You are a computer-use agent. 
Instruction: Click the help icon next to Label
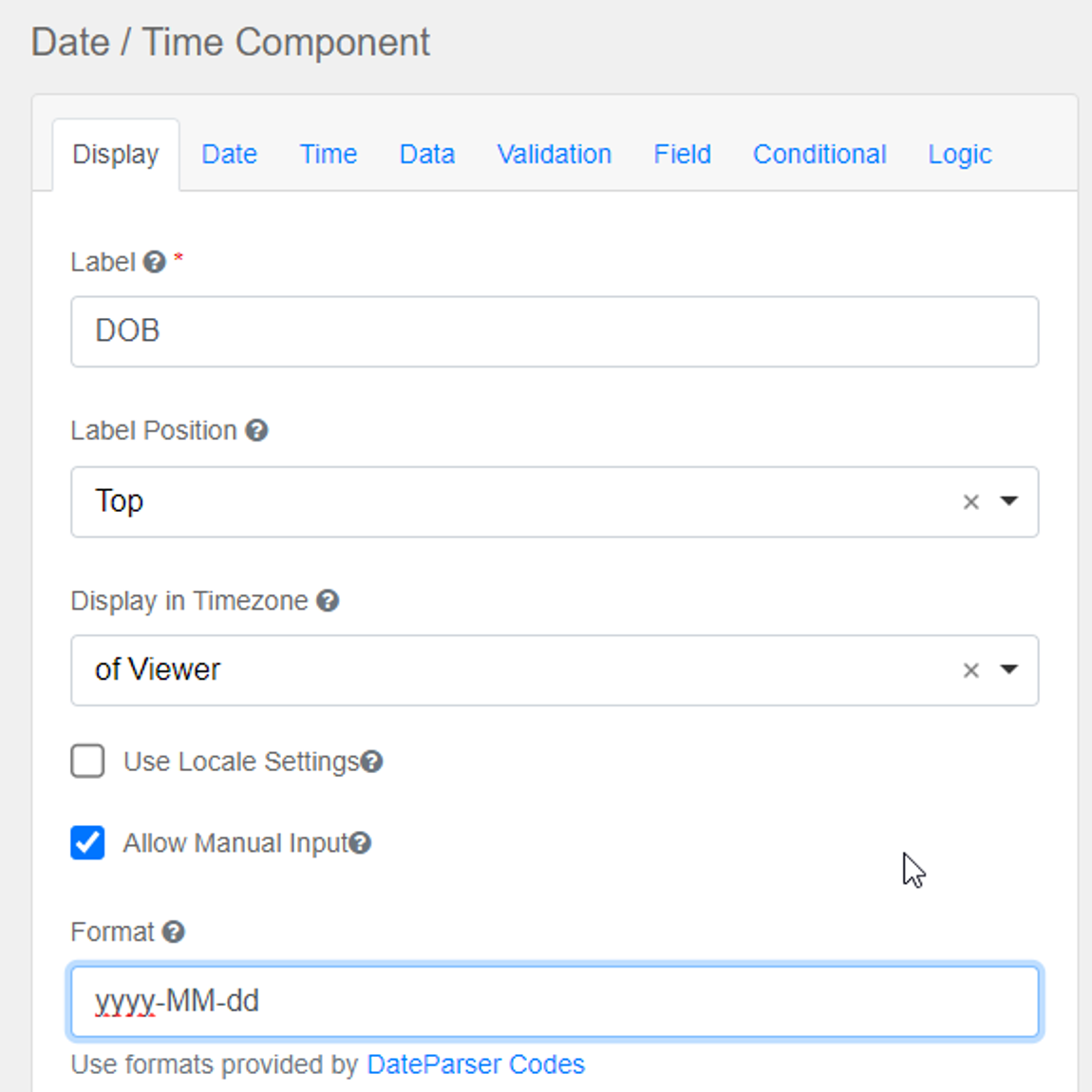tap(154, 262)
